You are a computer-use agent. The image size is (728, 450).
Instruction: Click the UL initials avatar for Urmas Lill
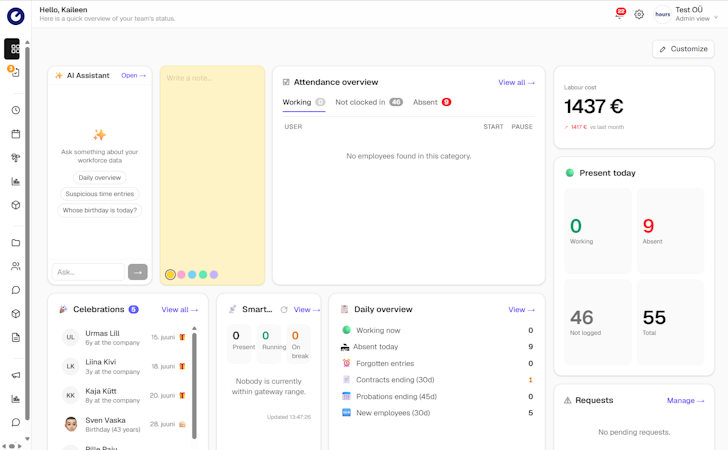pos(71,337)
